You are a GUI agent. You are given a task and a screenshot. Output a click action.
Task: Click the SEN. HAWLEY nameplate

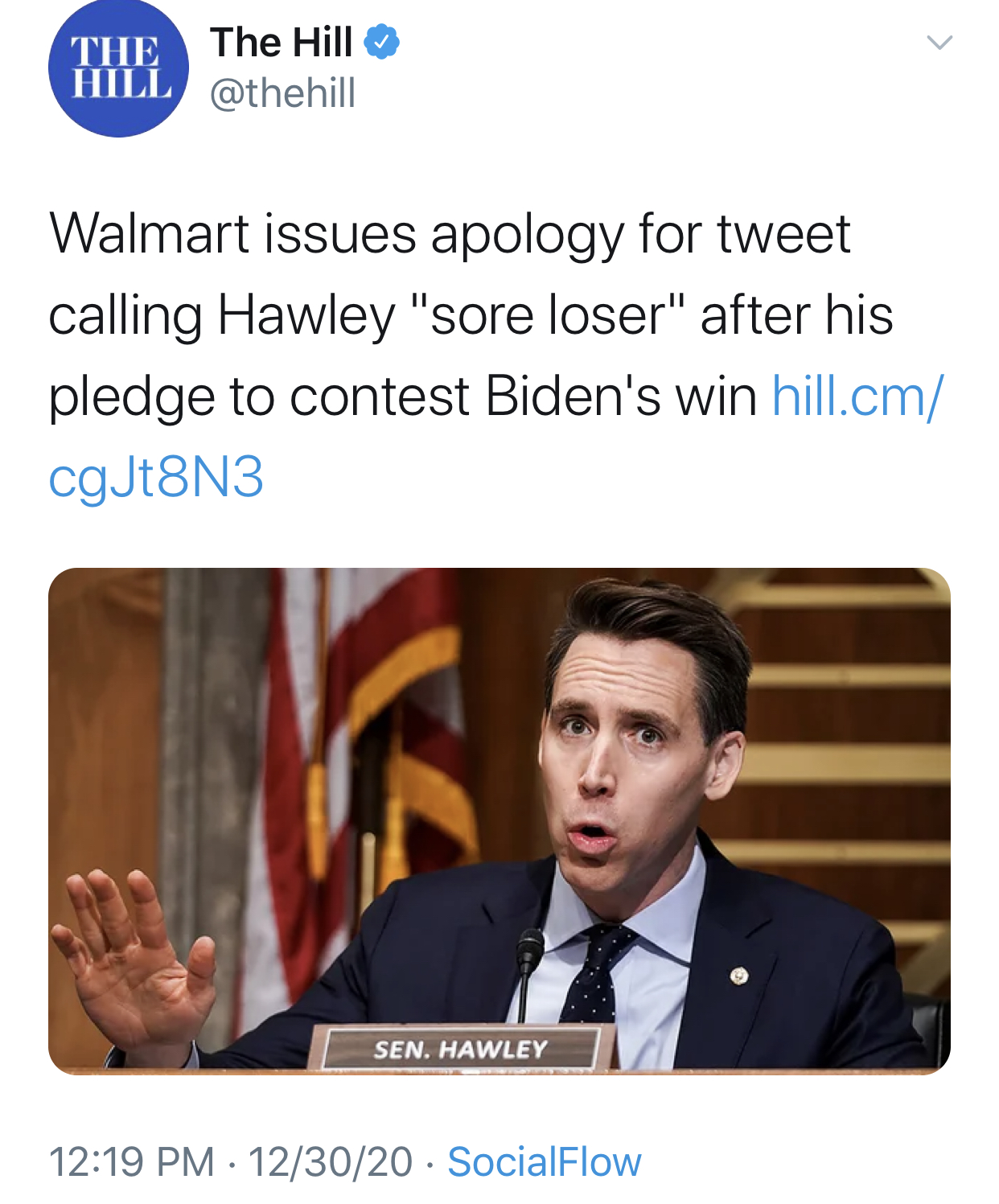click(460, 1049)
